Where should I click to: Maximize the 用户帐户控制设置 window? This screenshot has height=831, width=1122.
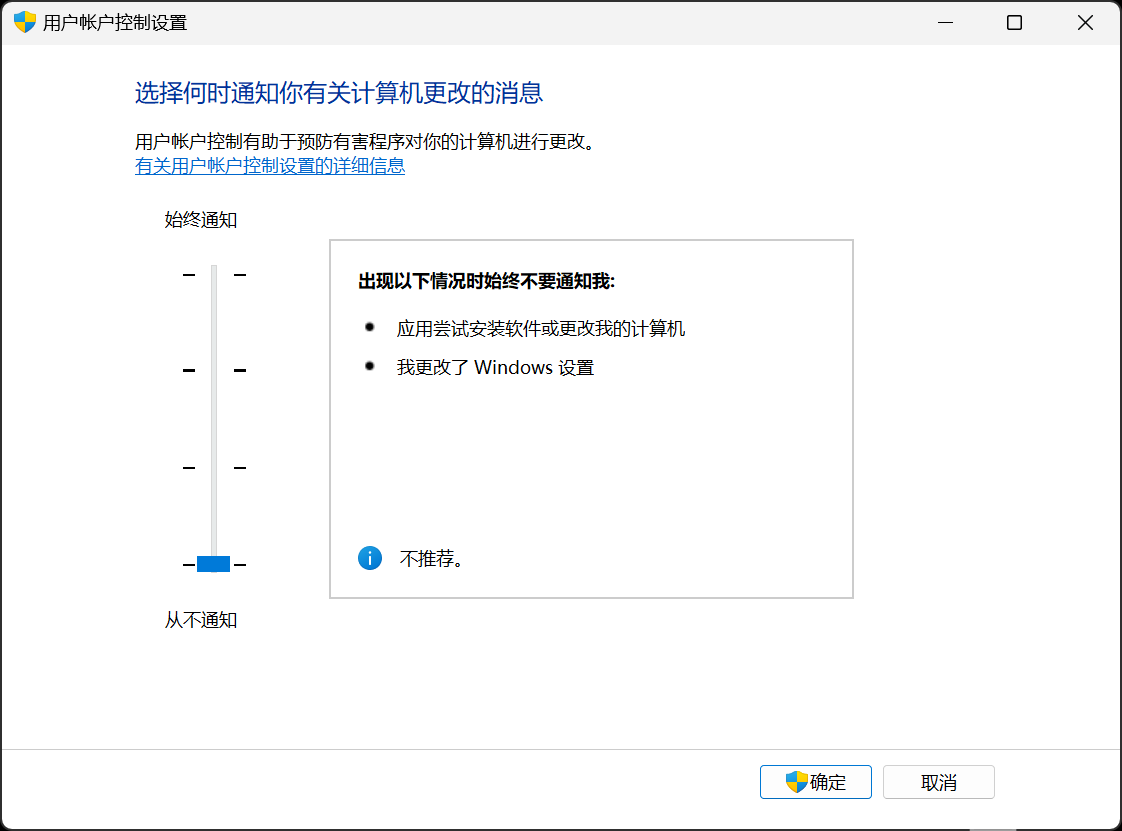coord(1014,23)
